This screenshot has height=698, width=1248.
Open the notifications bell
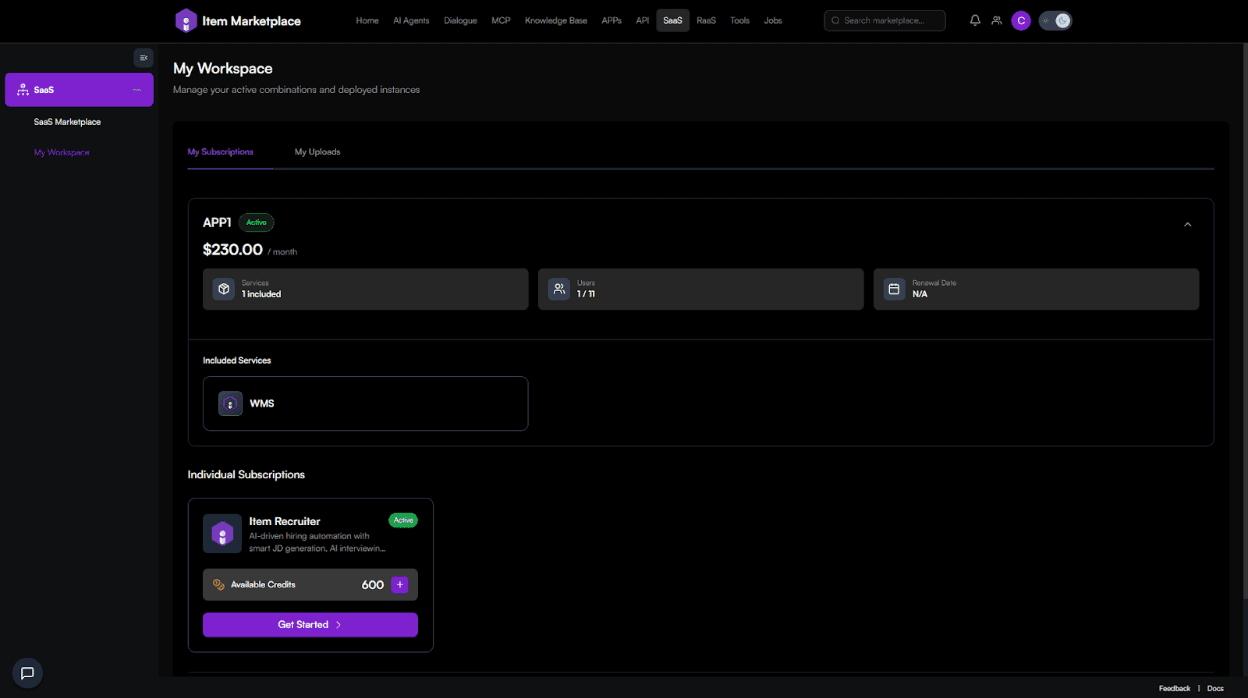[975, 20]
